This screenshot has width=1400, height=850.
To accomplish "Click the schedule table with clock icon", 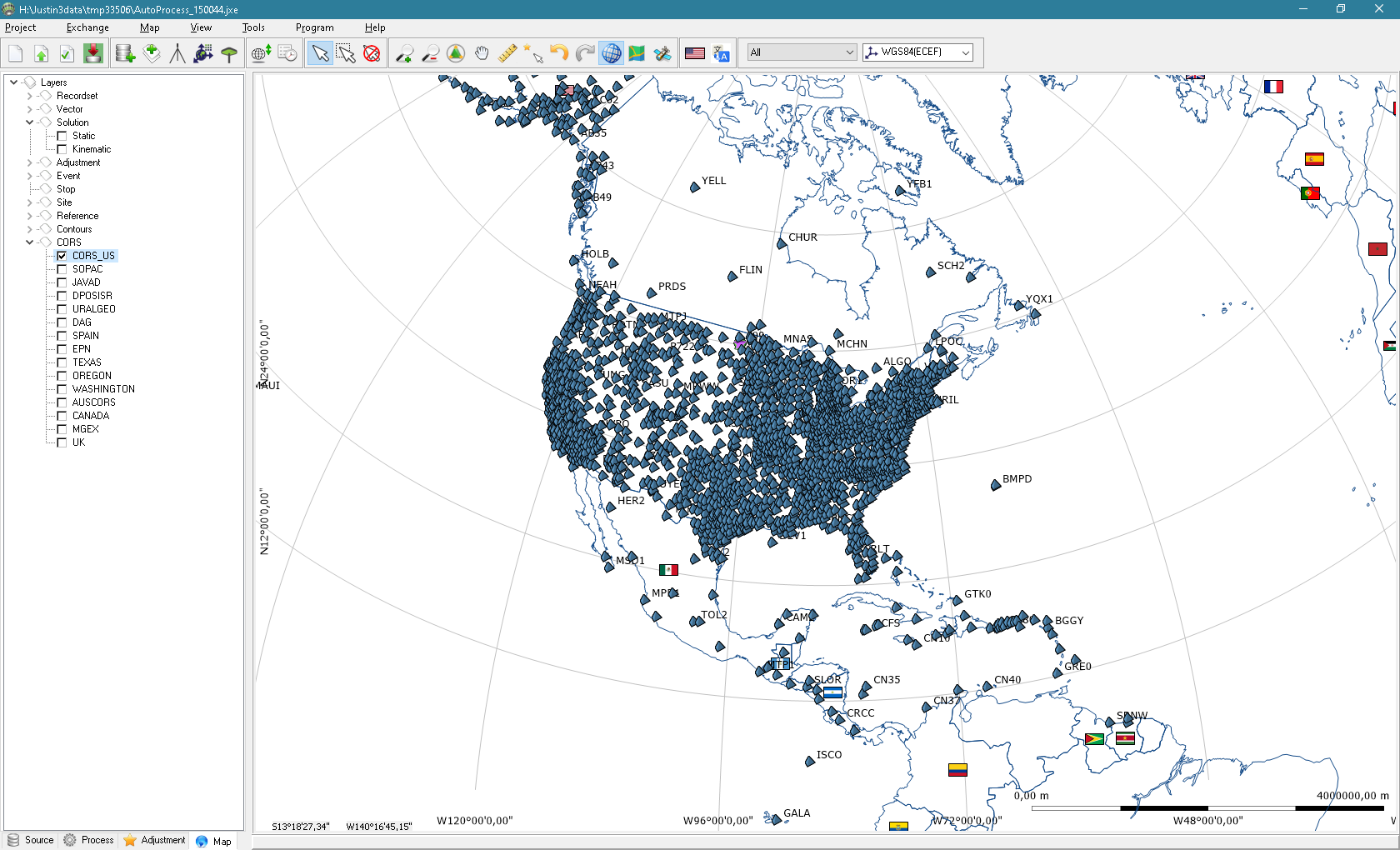I will click(287, 53).
